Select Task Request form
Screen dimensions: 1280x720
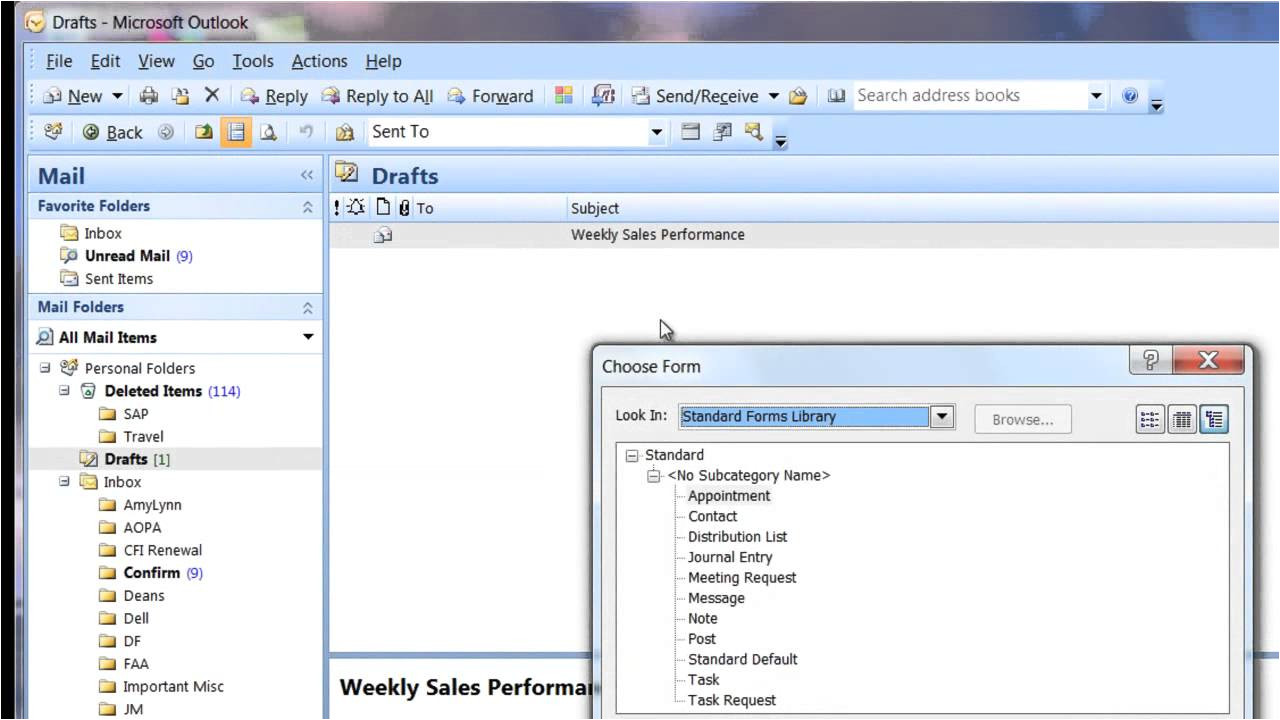(732, 700)
